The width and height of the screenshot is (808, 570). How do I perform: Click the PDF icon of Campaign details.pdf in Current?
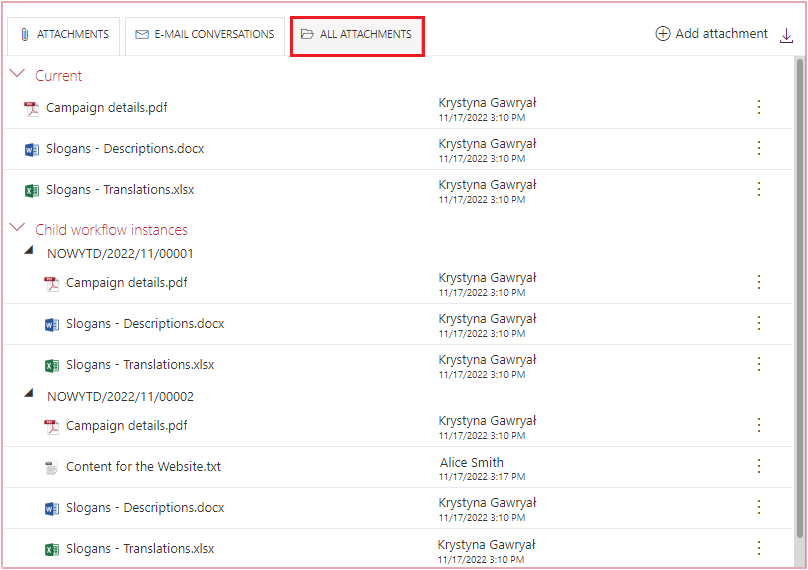32,109
